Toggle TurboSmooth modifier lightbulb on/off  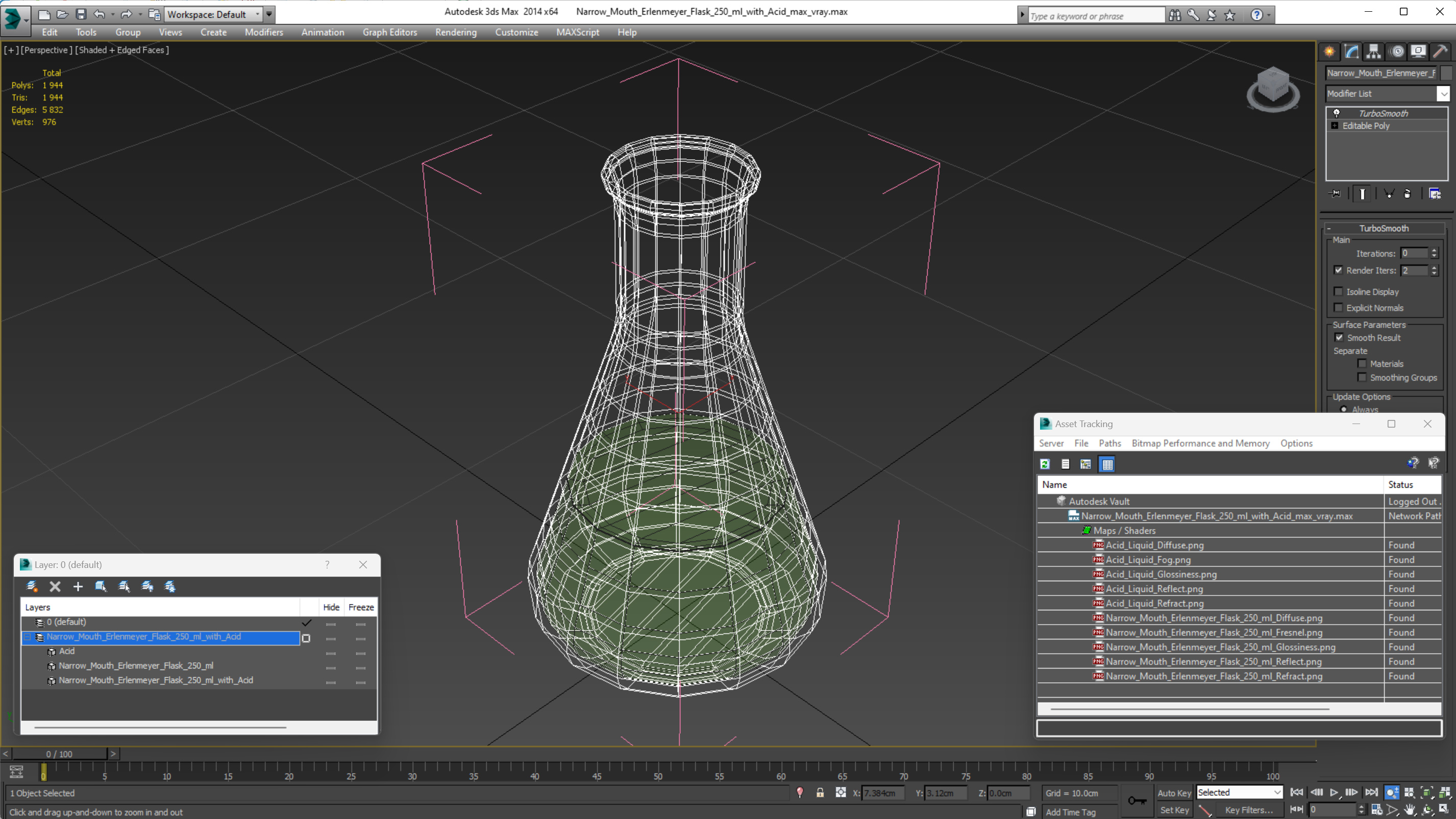tap(1337, 113)
